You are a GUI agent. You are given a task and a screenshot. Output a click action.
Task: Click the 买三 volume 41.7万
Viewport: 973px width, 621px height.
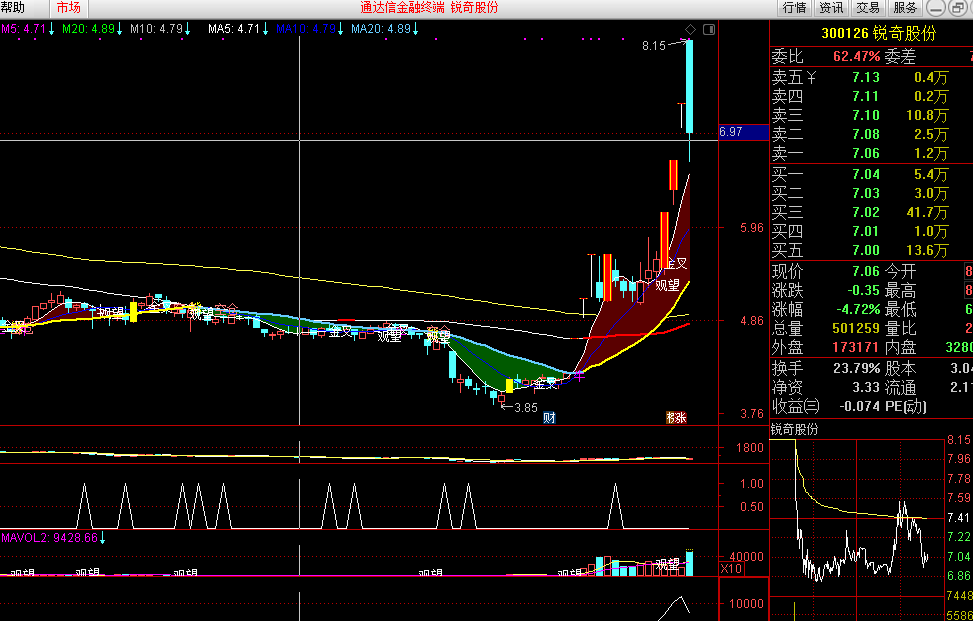coord(928,212)
